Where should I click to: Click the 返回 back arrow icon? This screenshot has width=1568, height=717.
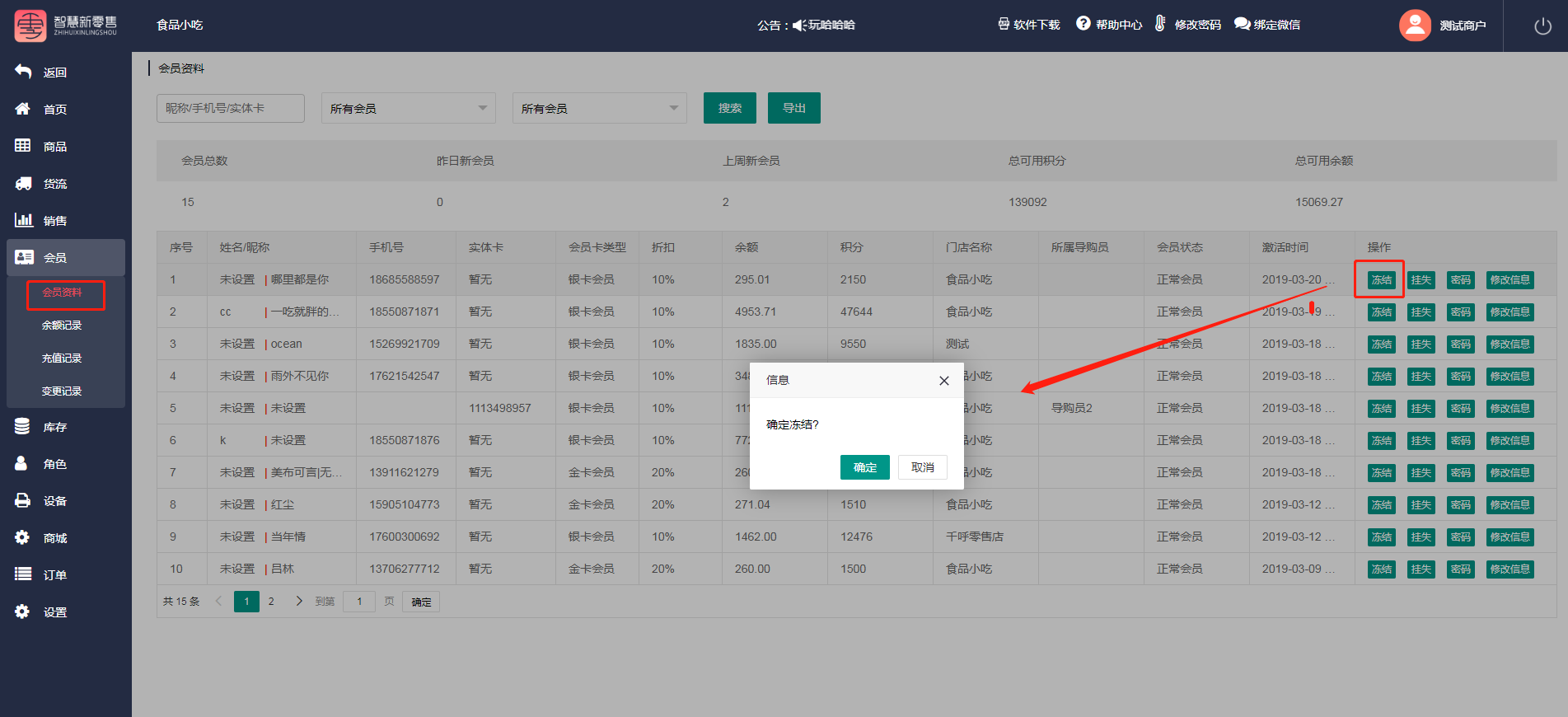coord(23,72)
